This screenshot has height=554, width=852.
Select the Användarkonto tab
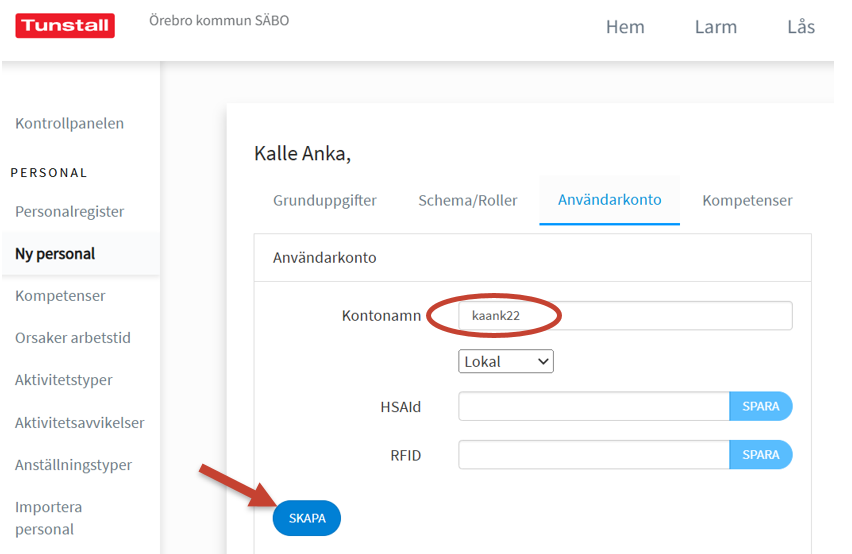coord(610,200)
